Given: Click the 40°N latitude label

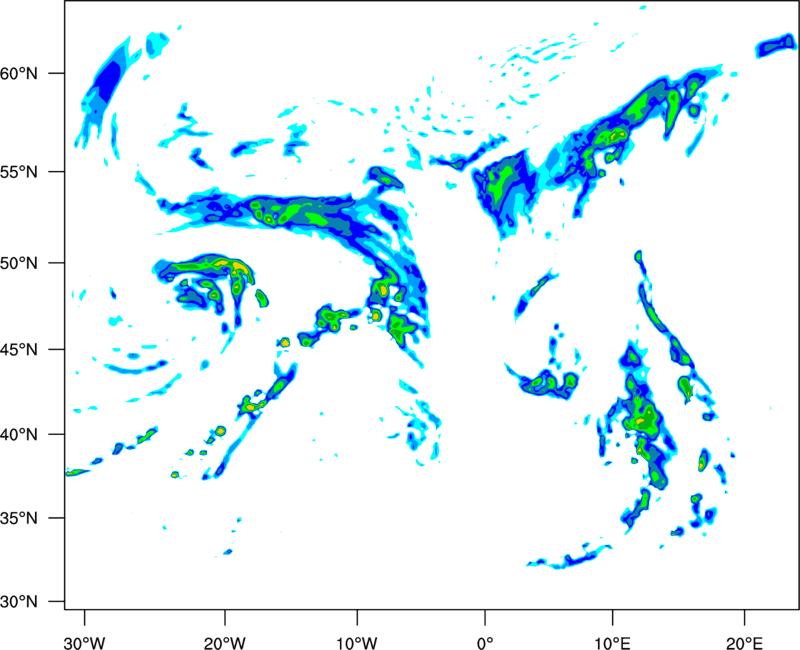Looking at the screenshot, I should [x=19, y=435].
